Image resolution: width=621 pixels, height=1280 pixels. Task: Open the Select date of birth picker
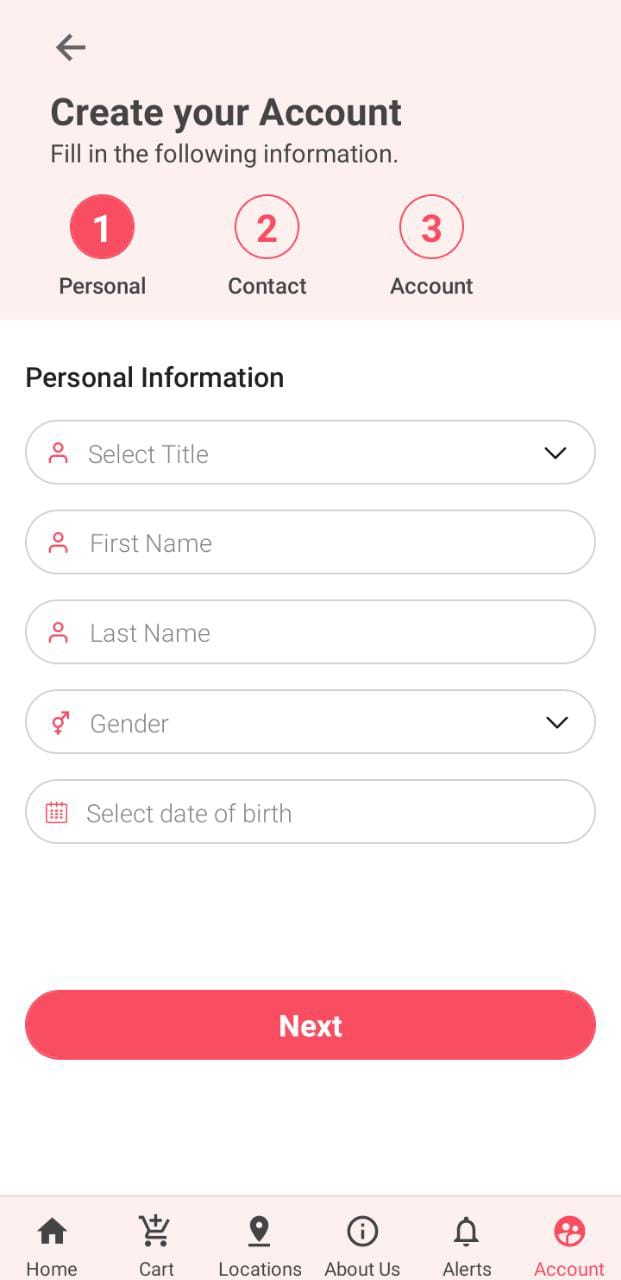[310, 812]
